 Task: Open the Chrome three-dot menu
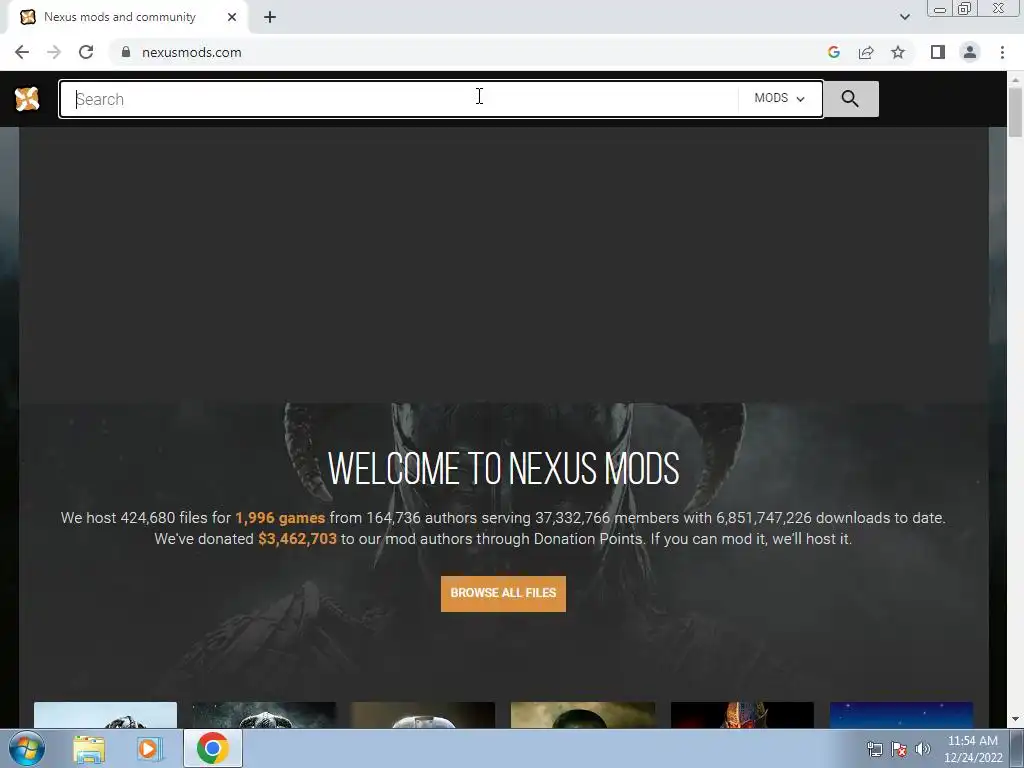(1002, 52)
